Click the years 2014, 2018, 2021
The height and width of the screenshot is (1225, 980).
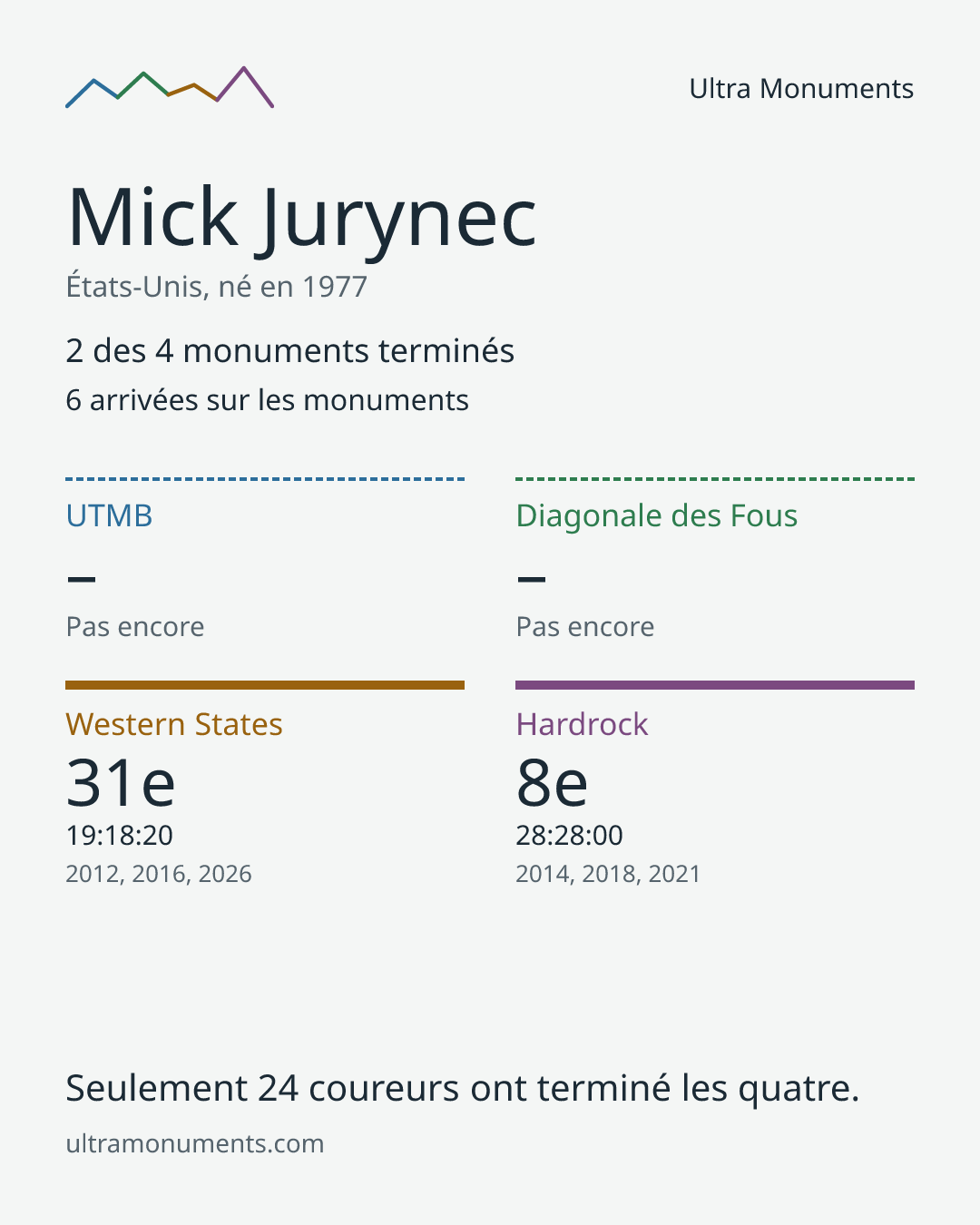click(x=608, y=874)
